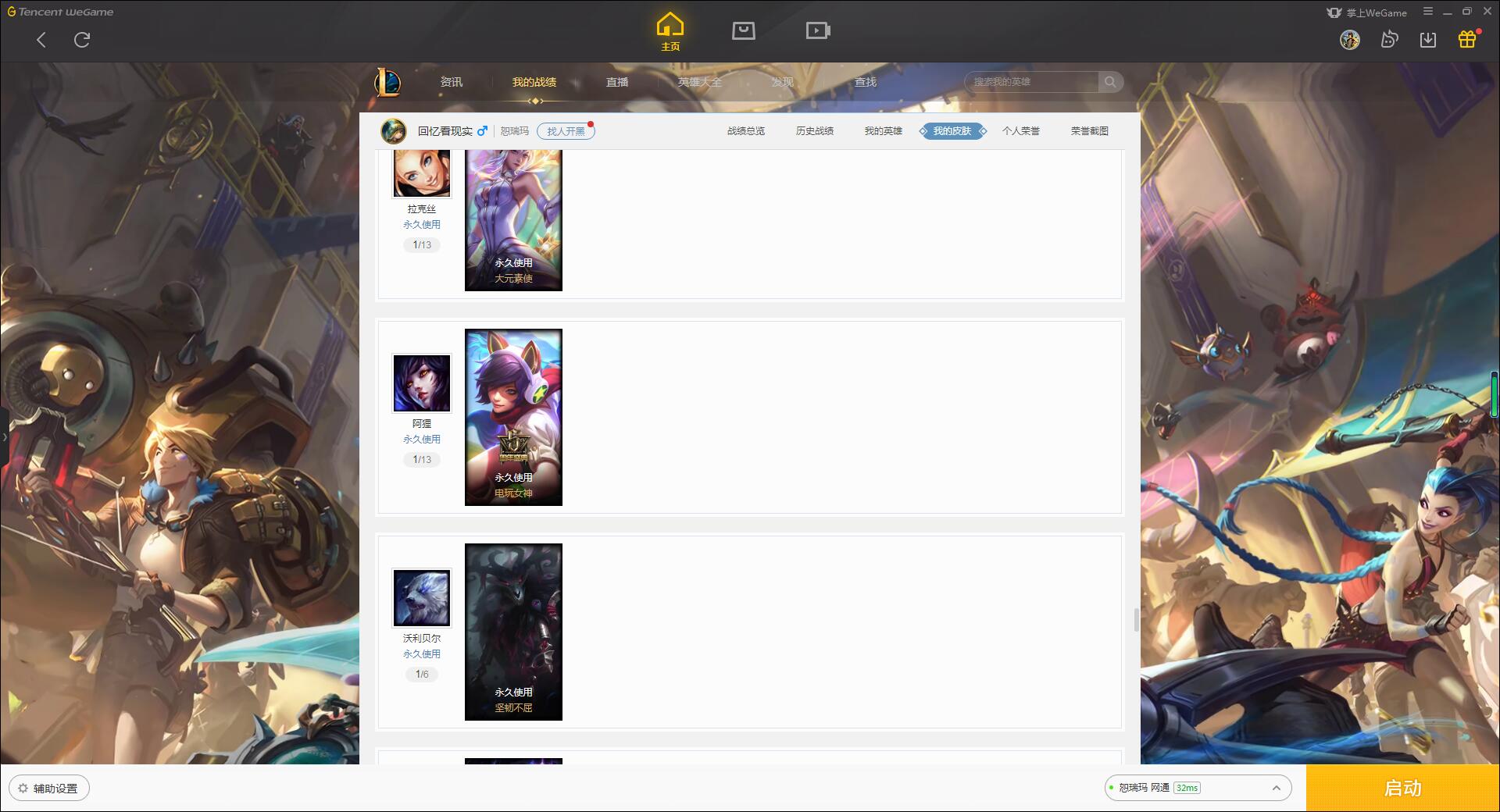Image resolution: width=1500 pixels, height=812 pixels.
Task: Open the download manager icon
Action: coord(1427,40)
